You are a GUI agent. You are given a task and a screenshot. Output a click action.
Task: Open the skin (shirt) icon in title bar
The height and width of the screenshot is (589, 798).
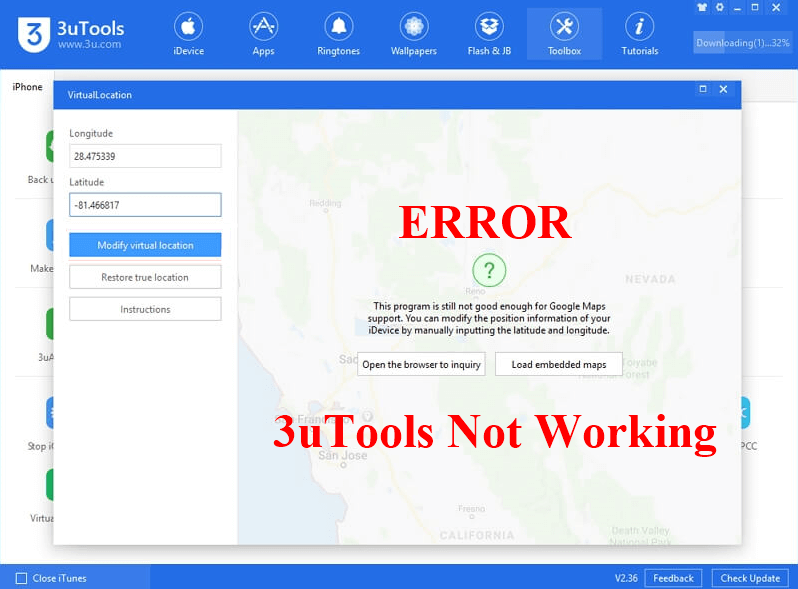click(702, 7)
